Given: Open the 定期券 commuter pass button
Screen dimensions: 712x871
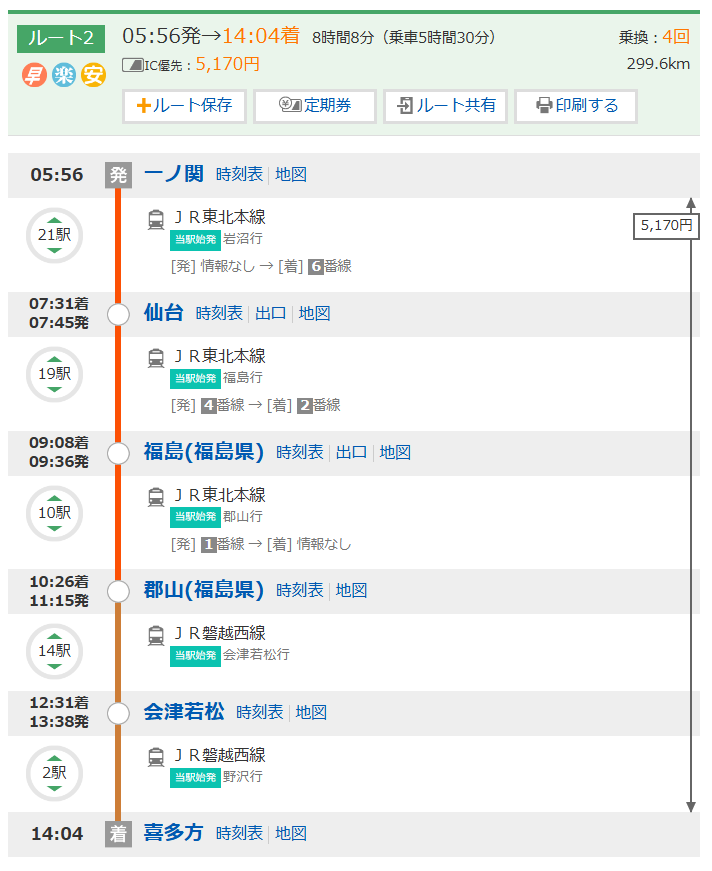Looking at the screenshot, I should tap(315, 106).
